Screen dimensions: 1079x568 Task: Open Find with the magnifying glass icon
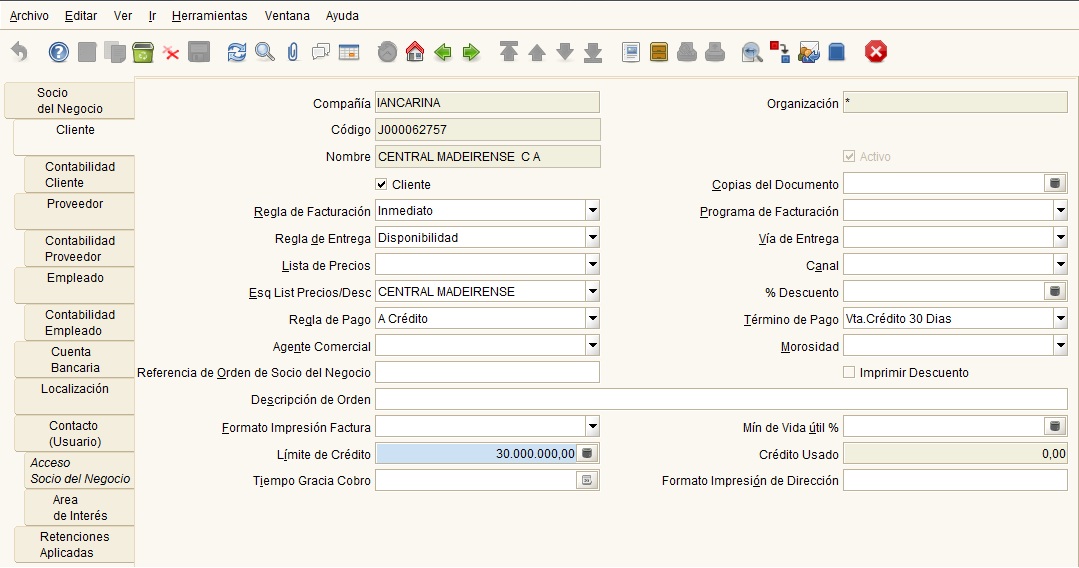coord(265,52)
